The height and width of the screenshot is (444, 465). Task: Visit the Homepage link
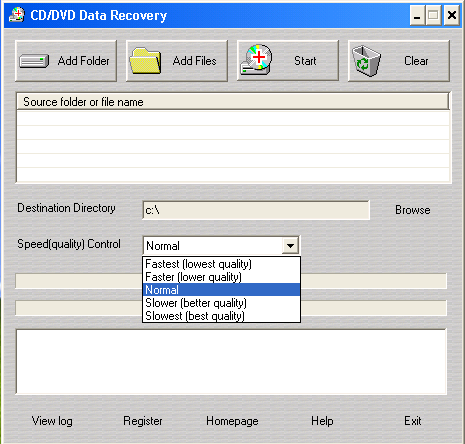tap(232, 421)
